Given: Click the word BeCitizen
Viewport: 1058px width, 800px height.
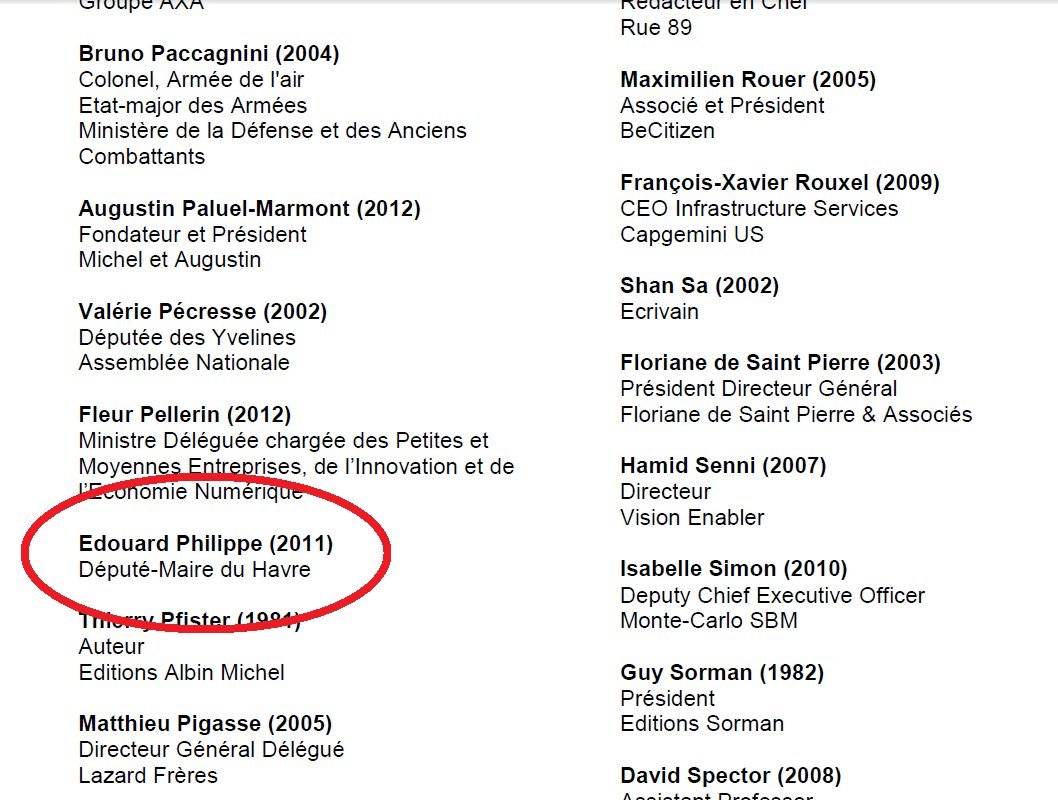Looking at the screenshot, I should tap(667, 131).
